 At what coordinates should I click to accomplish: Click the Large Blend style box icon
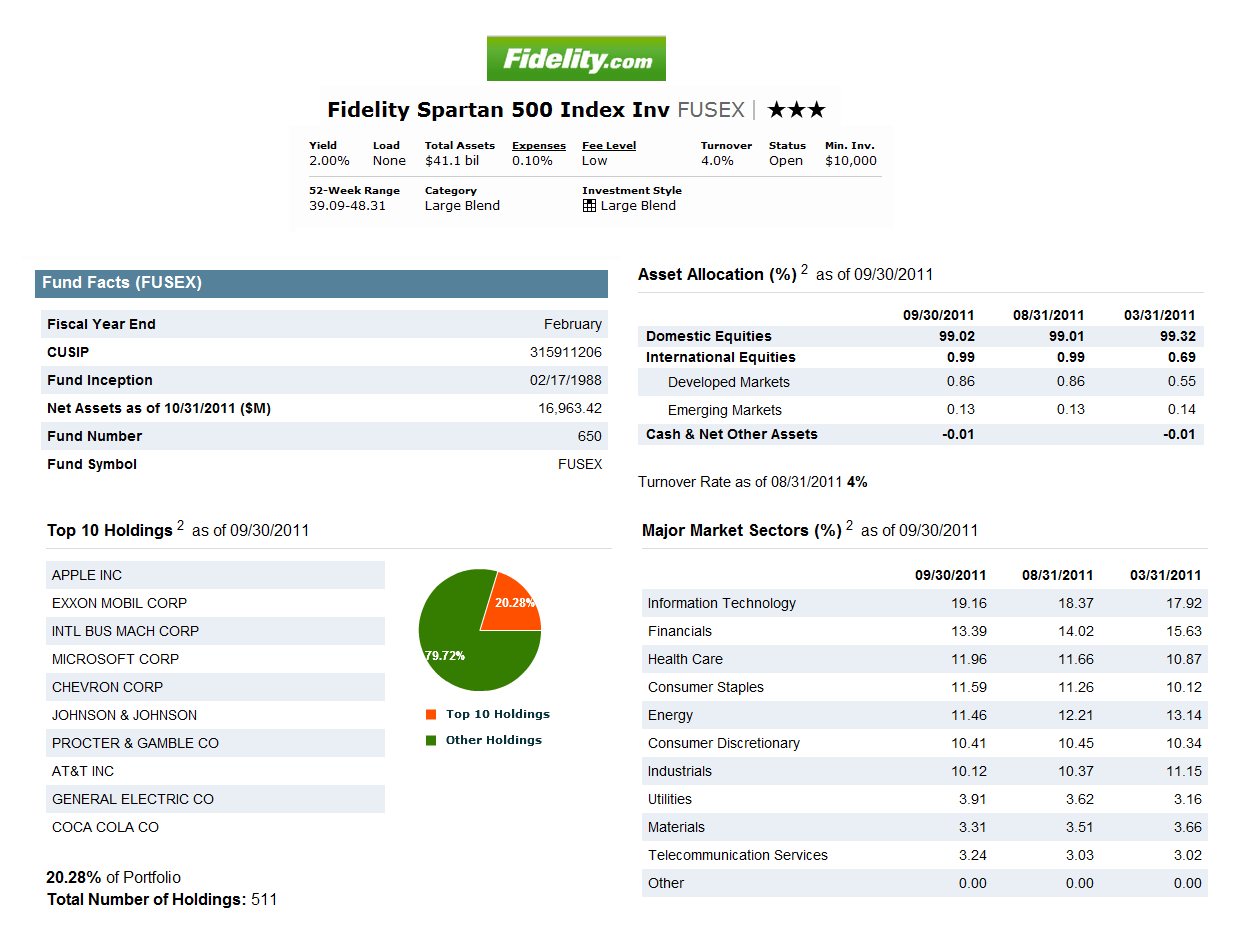590,206
